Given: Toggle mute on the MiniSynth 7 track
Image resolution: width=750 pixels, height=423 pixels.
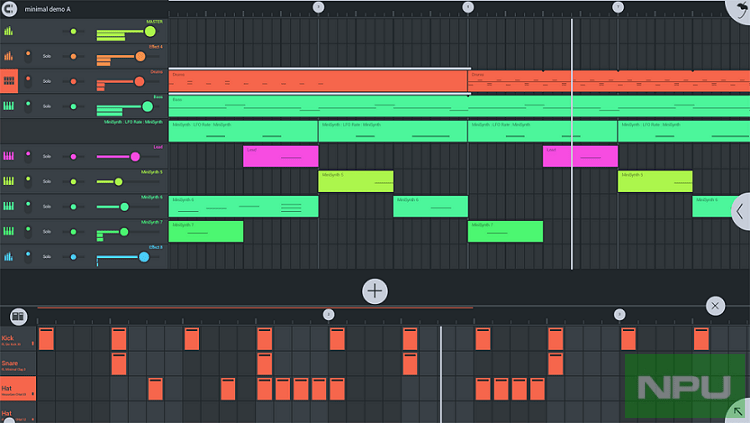Looking at the screenshot, I should point(28,231).
